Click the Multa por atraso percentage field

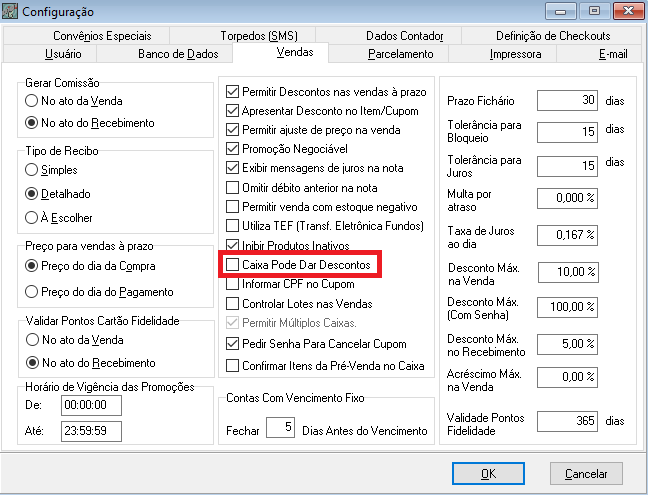click(x=567, y=198)
